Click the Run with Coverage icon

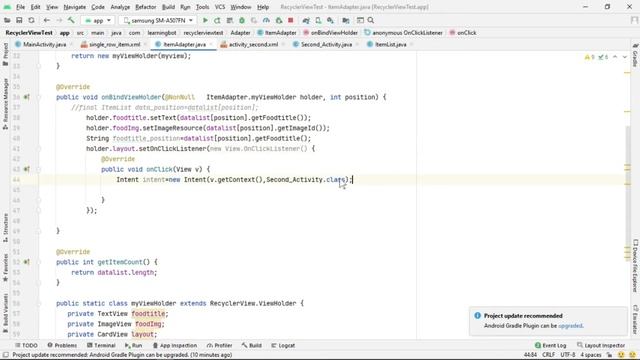click(254, 20)
